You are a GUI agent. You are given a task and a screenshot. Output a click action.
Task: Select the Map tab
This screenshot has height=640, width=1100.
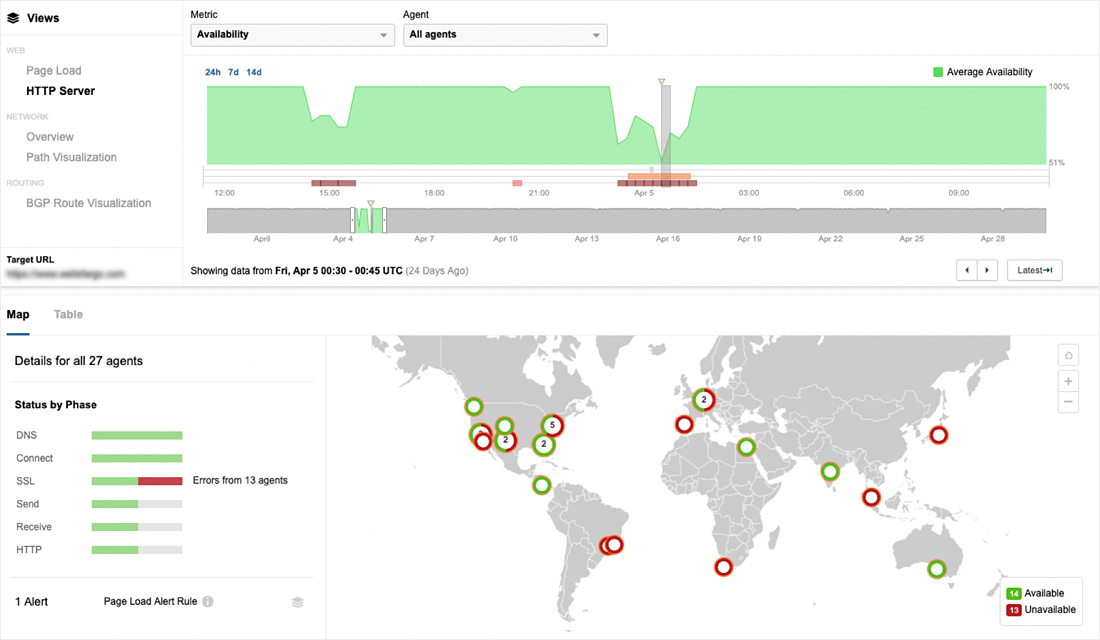tap(18, 315)
